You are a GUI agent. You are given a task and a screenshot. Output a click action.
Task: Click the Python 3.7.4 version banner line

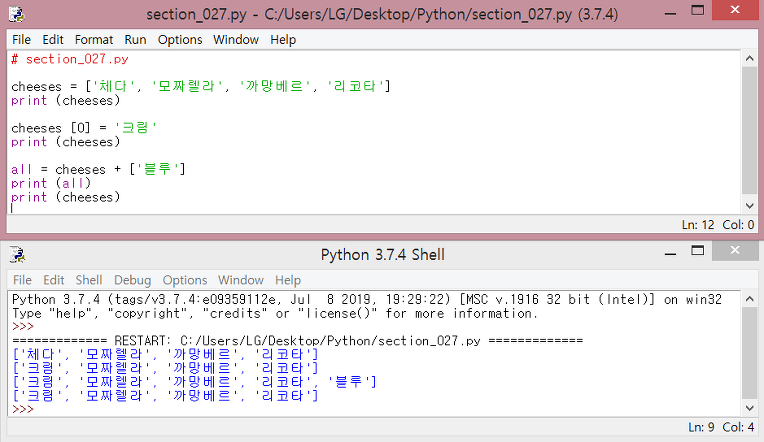click(x=367, y=299)
